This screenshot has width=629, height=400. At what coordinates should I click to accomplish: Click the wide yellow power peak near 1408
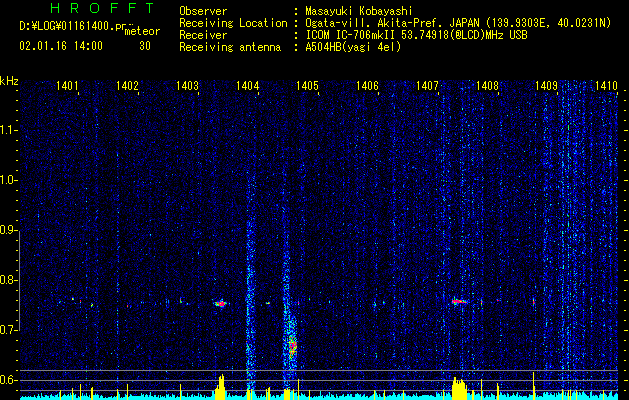point(460,388)
